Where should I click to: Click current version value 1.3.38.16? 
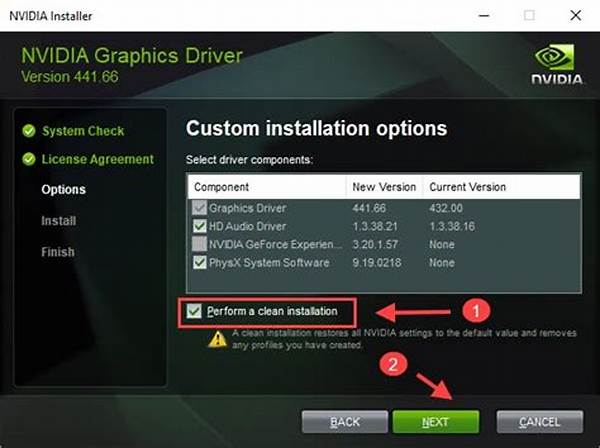(452, 226)
